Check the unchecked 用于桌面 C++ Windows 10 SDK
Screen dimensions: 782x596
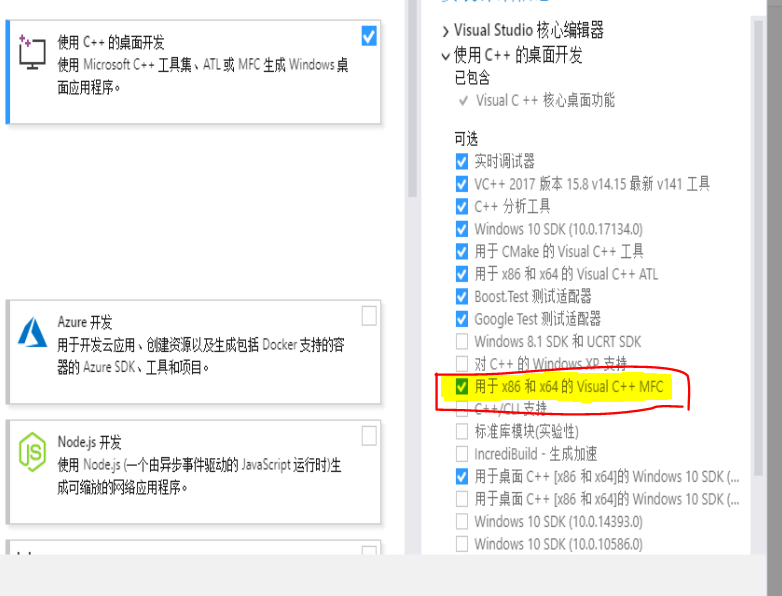(x=462, y=499)
